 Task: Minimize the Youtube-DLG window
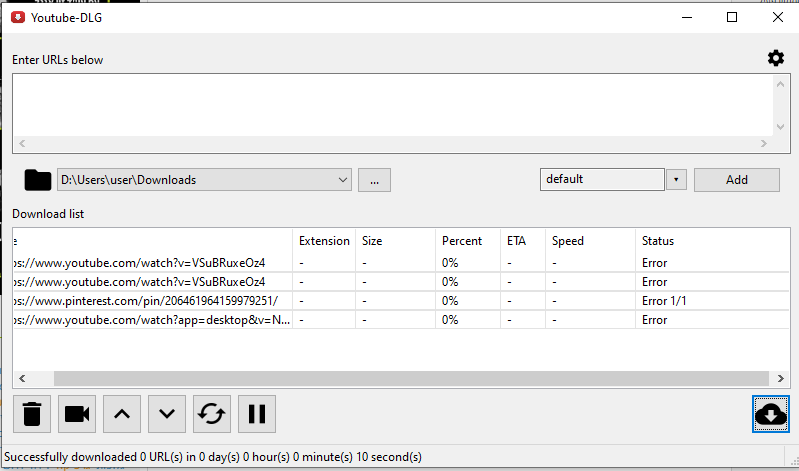[x=687, y=17]
